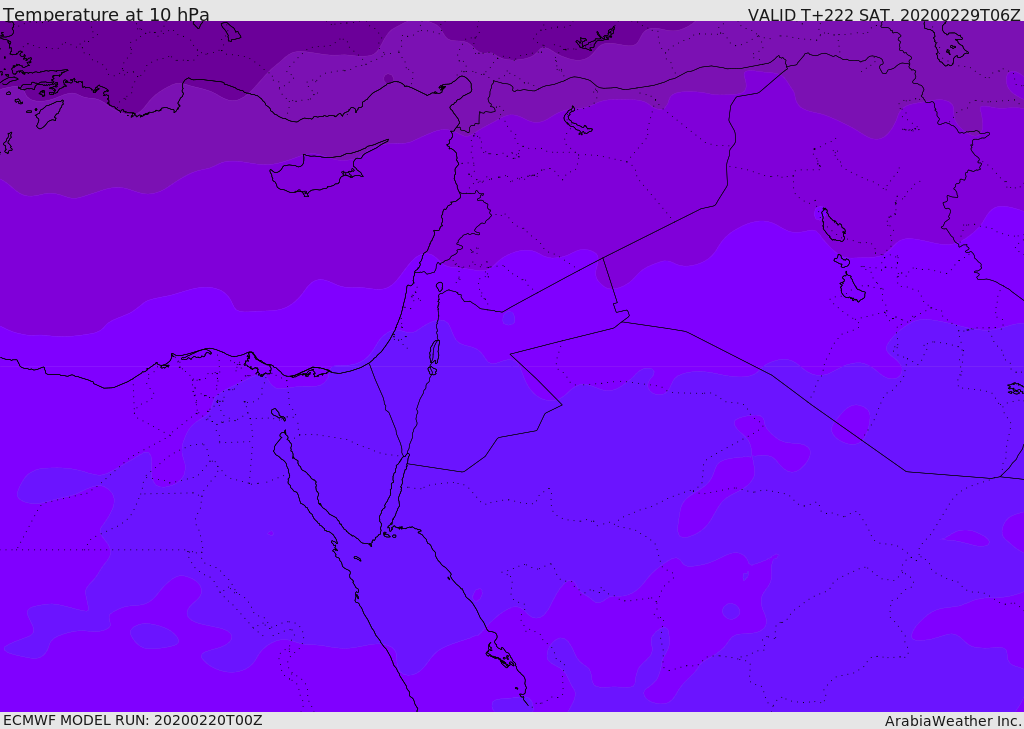Click Lake Assad in northern Syria
Viewport: 1024px width, 729px height.
pos(577,122)
